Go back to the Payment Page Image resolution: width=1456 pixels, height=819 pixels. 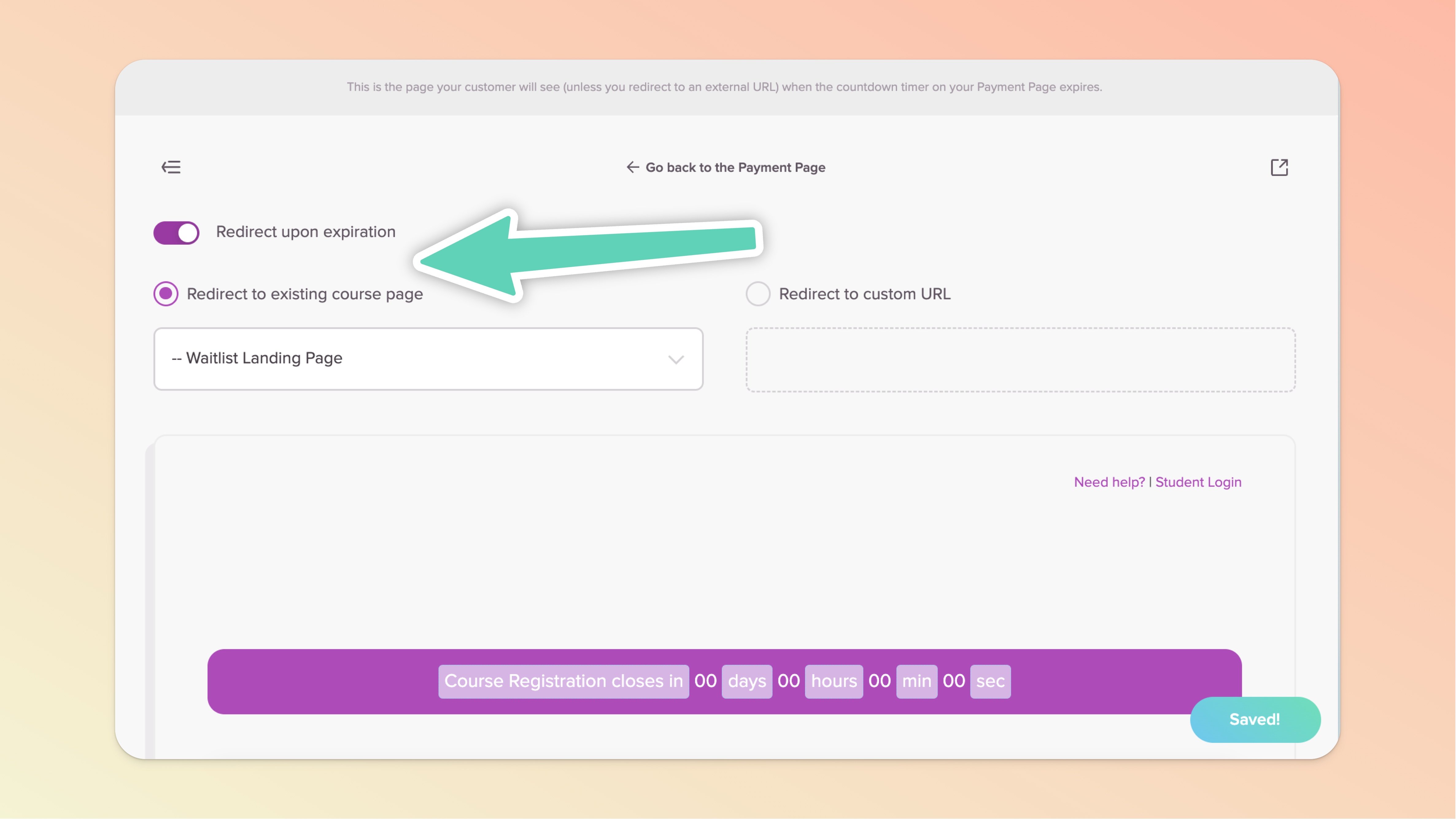point(735,167)
